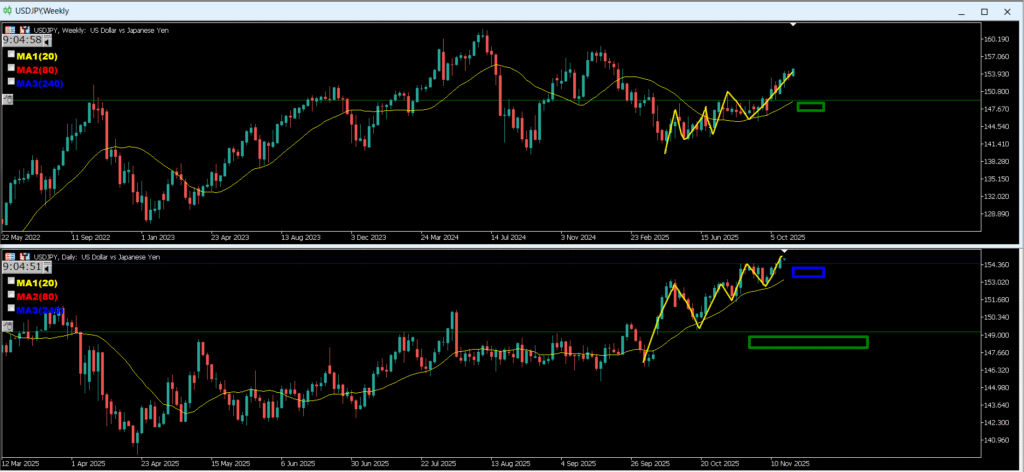Click the mouse tool icon in Weekly chart
Screen dimensions: 1024x472
pyautogui.click(x=8, y=98)
